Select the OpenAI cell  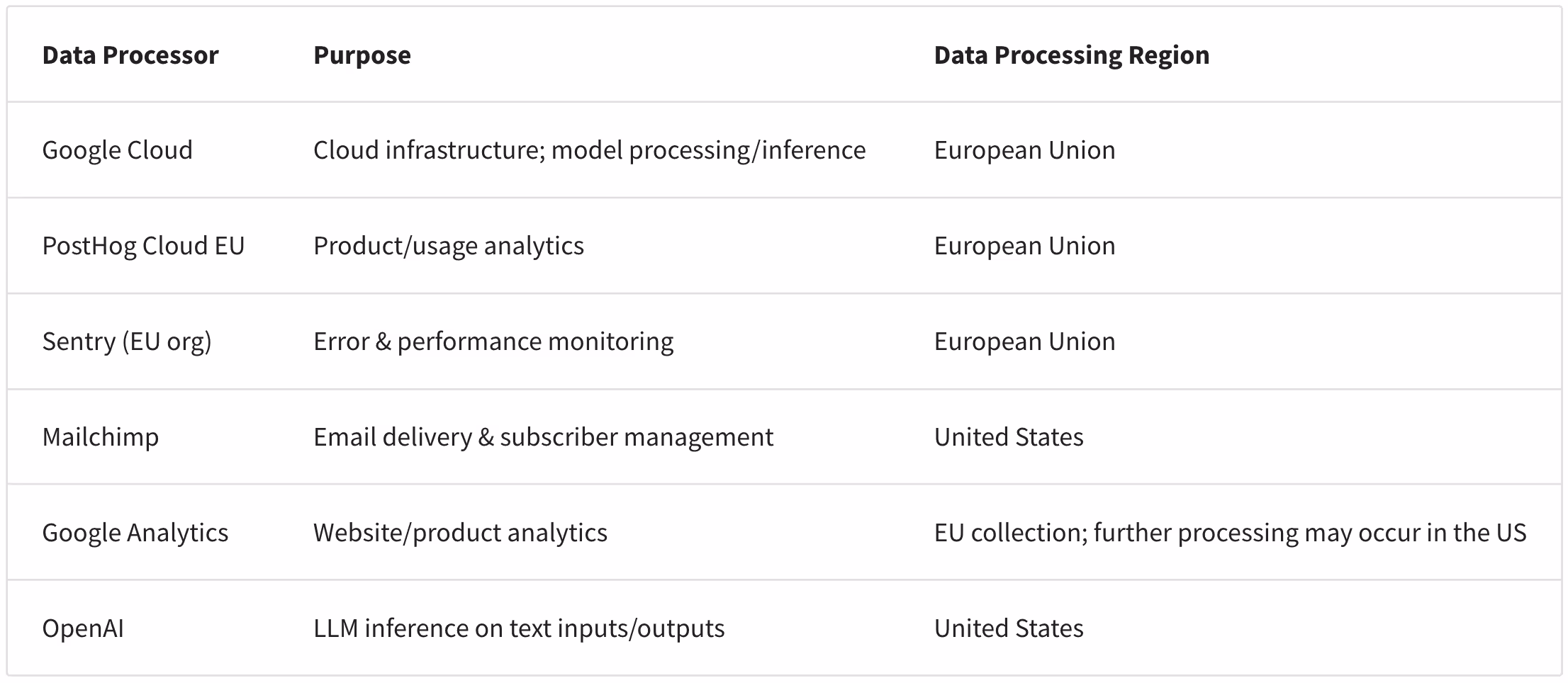[x=83, y=628]
